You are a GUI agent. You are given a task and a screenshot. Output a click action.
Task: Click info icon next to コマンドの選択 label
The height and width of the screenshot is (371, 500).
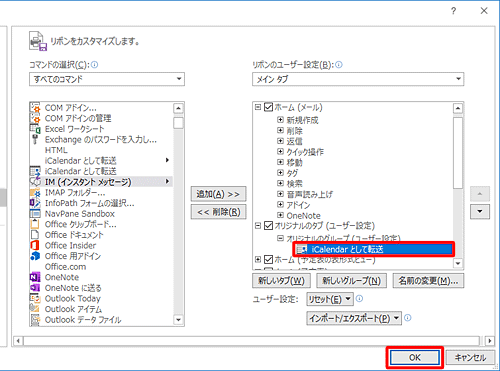click(x=95, y=65)
